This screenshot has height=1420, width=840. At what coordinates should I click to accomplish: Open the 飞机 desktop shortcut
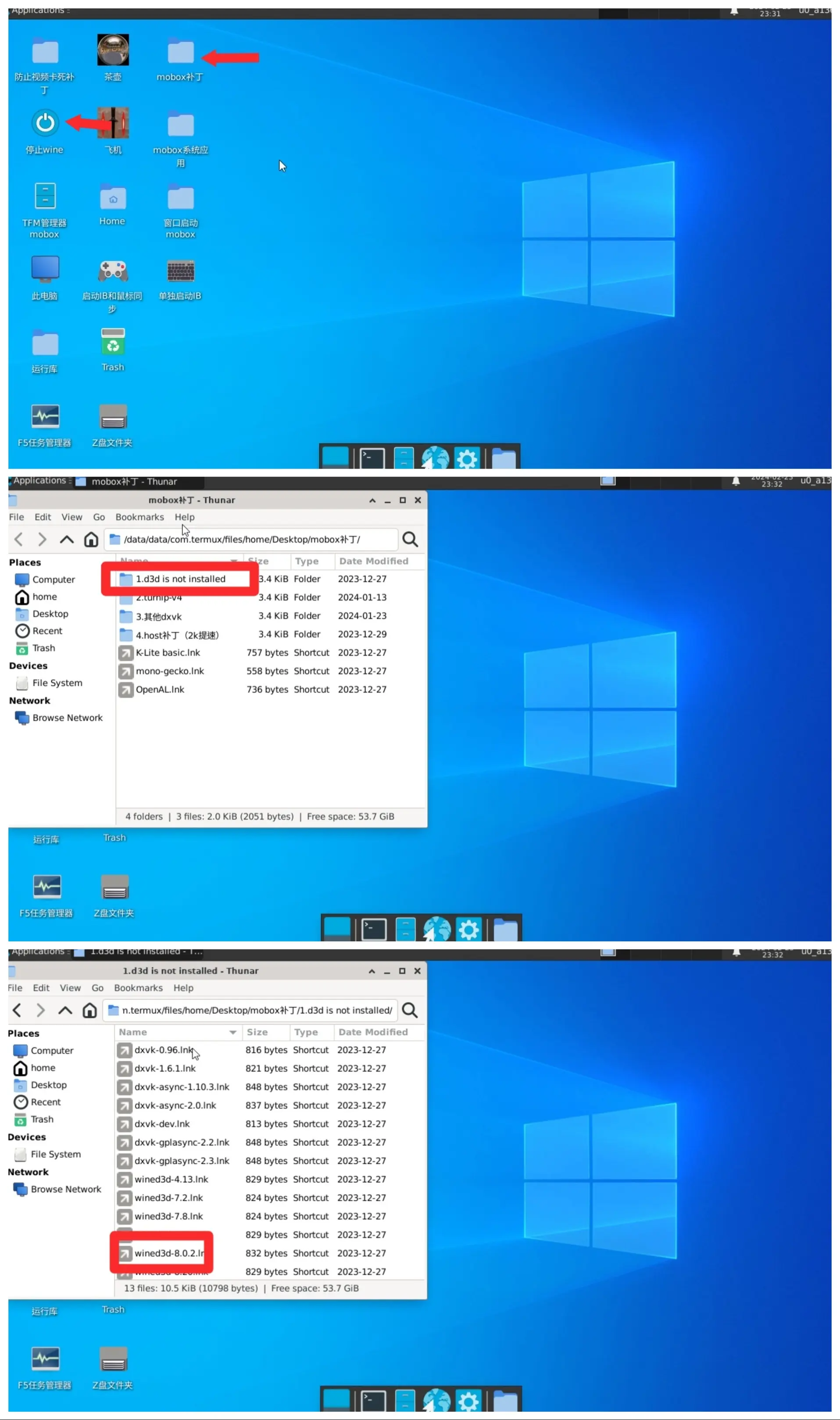(x=113, y=123)
